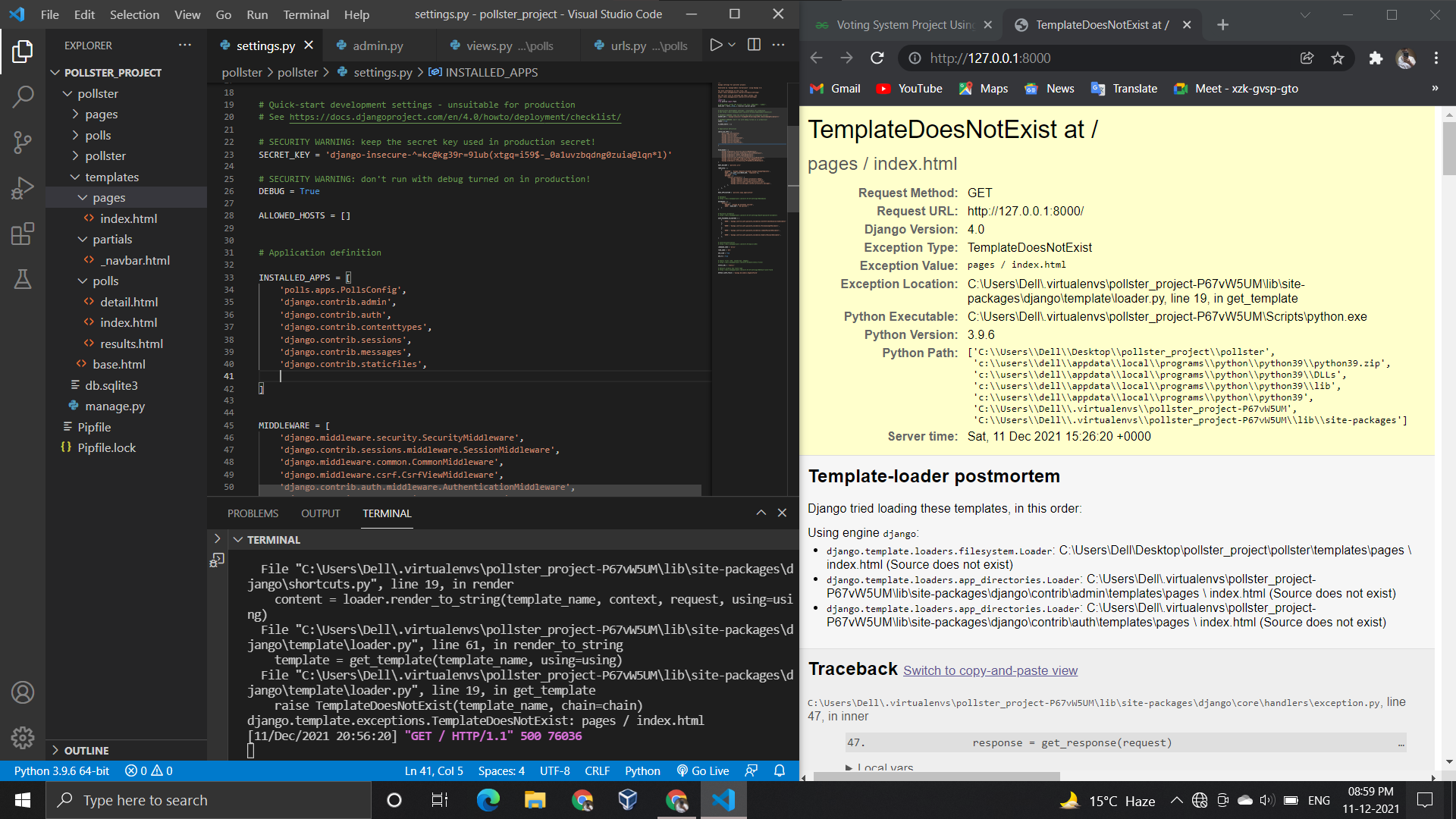Collapse the templates folder

click(x=111, y=177)
